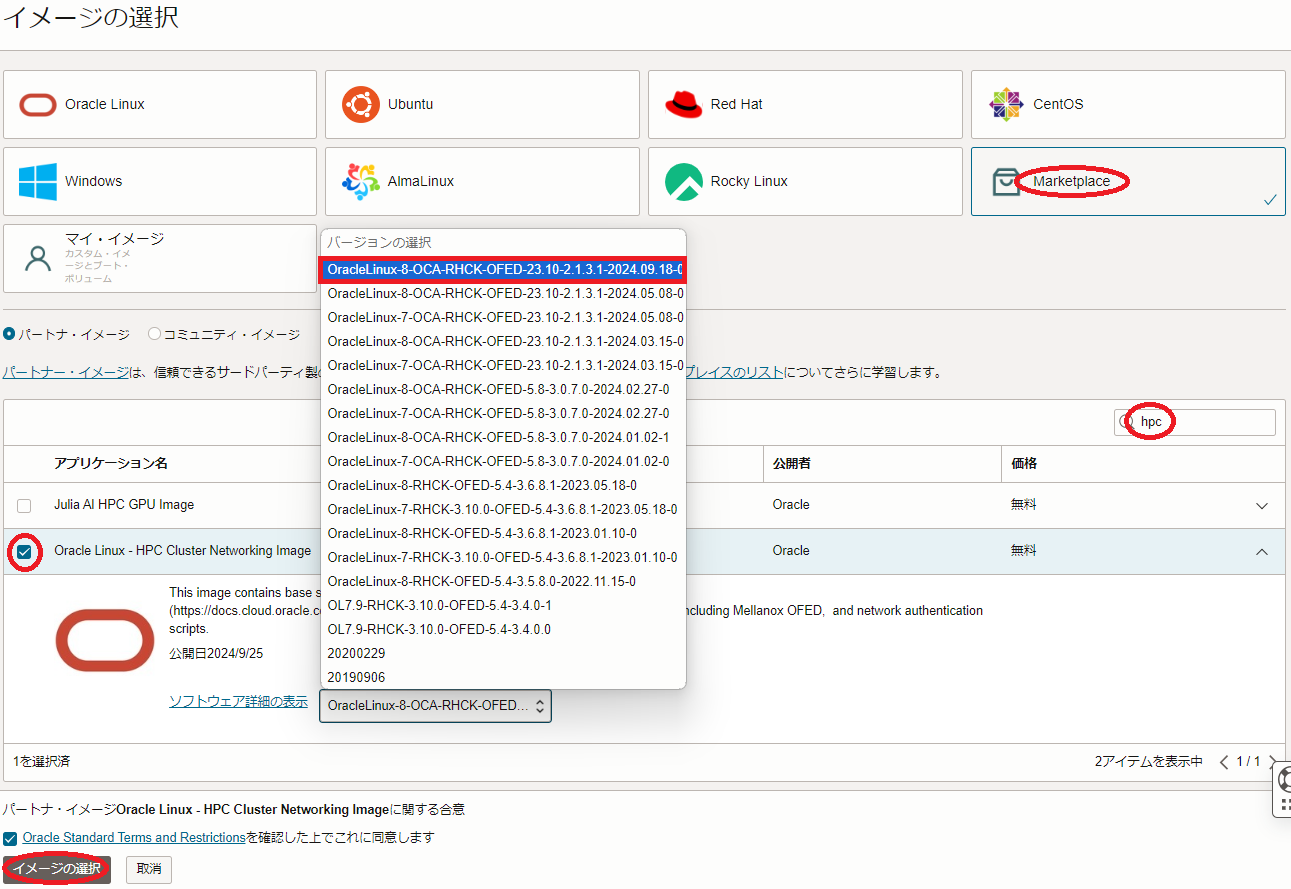This screenshot has height=889, width=1291.
Task: Pick the Red Hat image tile
Action: point(805,104)
